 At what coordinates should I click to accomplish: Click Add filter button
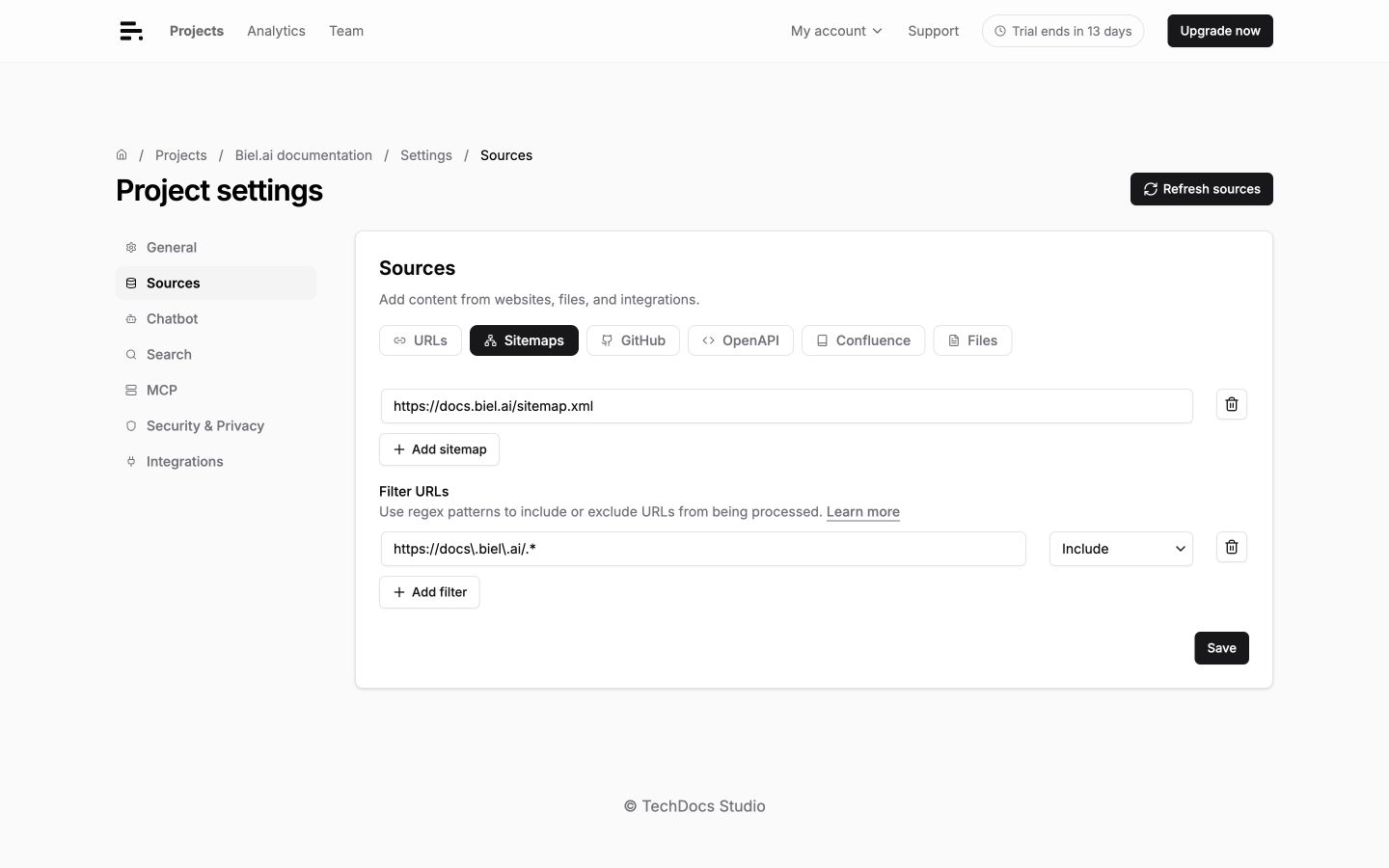click(x=429, y=592)
